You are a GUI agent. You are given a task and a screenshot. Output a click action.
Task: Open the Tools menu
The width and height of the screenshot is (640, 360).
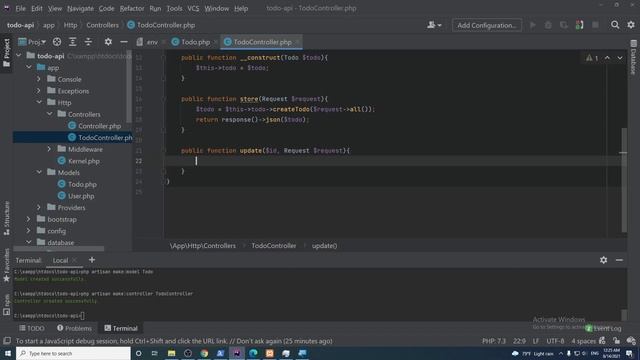tap(174, 8)
